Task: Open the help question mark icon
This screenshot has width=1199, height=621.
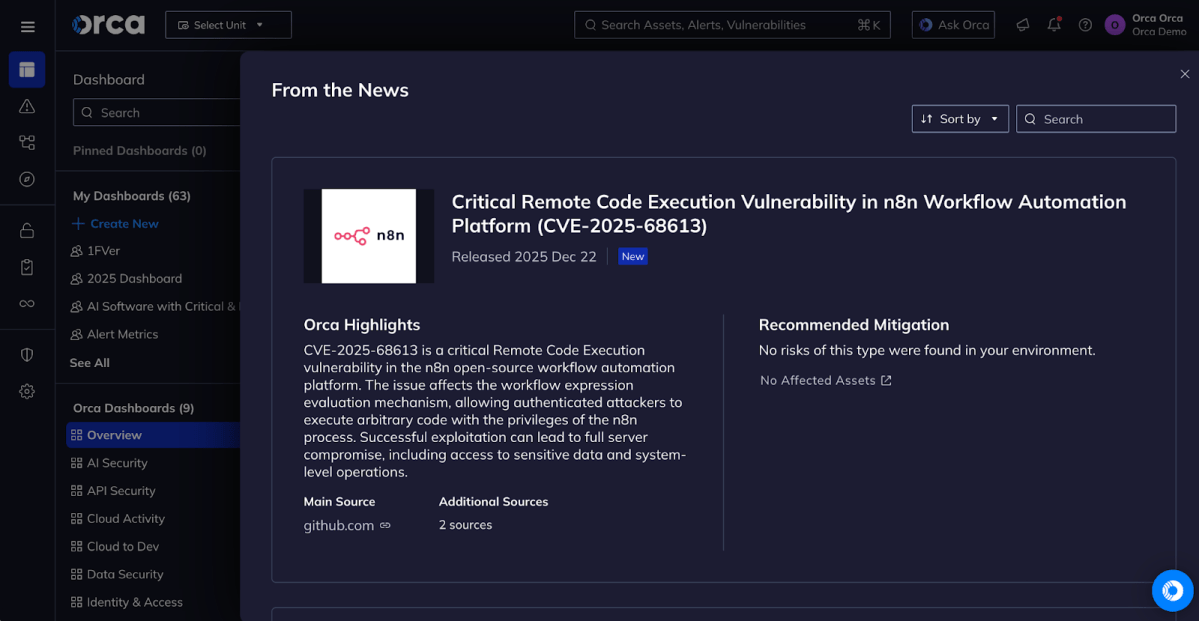Action: (1084, 24)
